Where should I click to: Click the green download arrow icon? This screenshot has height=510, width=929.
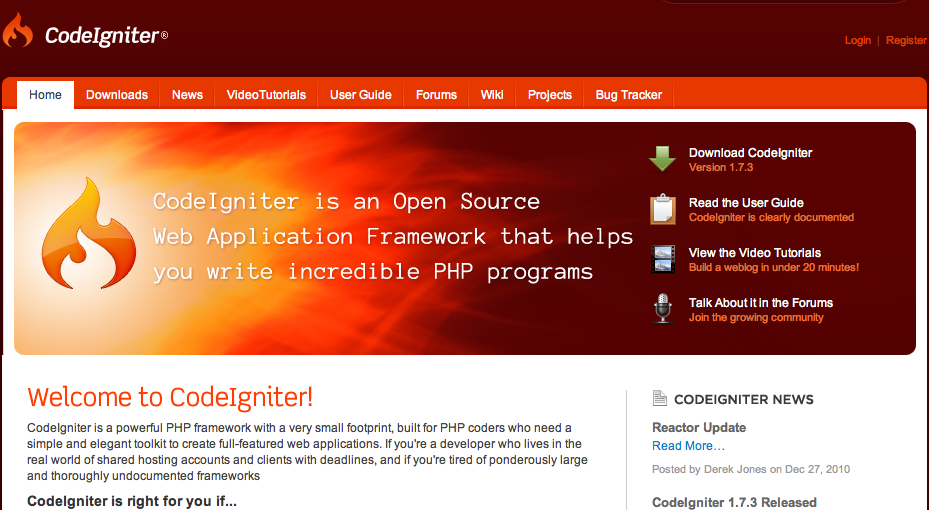662,158
